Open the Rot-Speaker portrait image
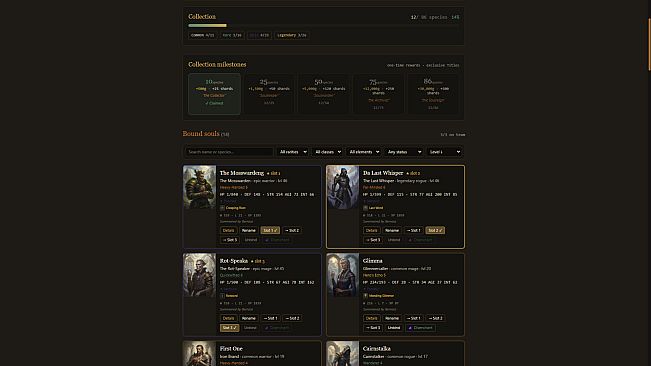This screenshot has width=651, height=366. click(x=200, y=275)
